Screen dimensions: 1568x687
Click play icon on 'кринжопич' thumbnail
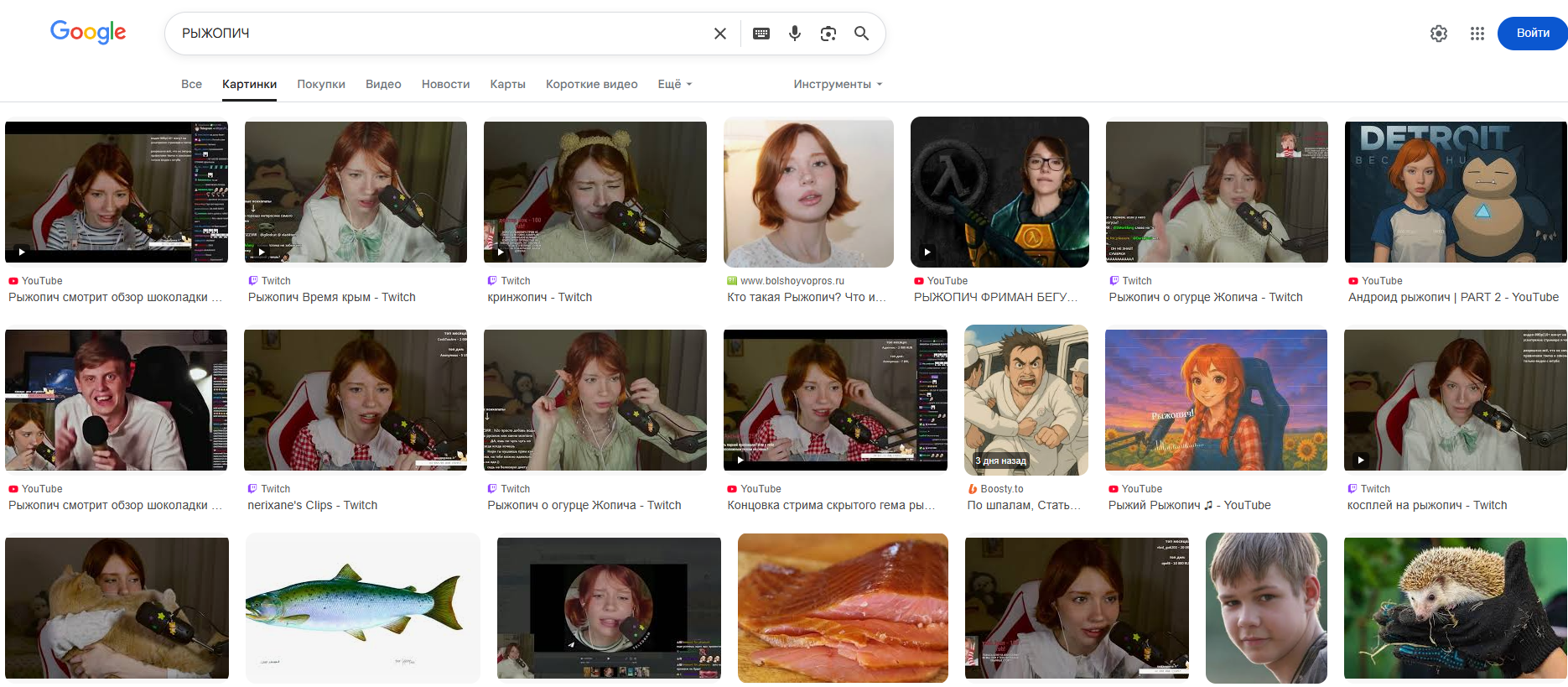pos(500,252)
